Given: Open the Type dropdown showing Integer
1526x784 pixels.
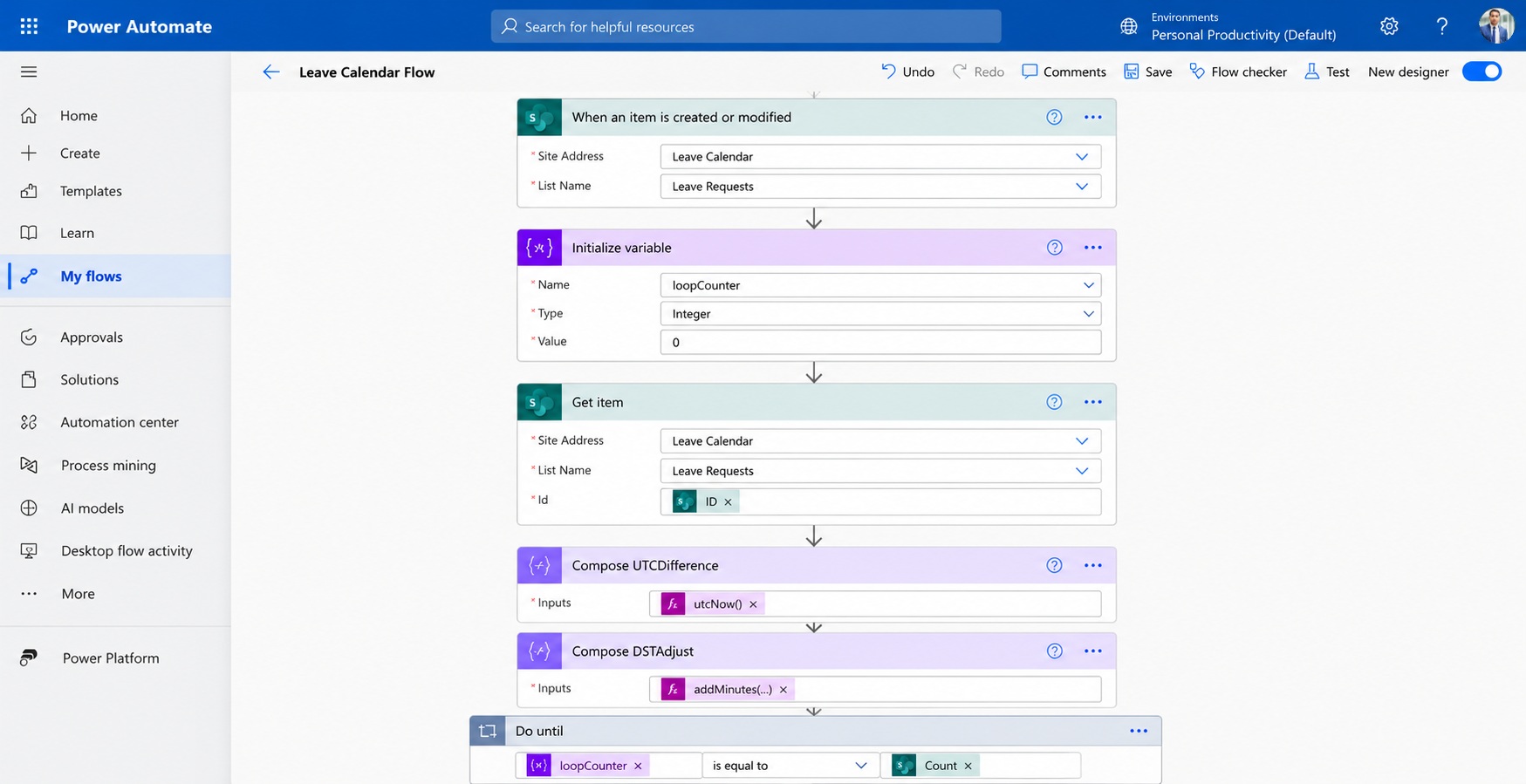Looking at the screenshot, I should (1088, 314).
